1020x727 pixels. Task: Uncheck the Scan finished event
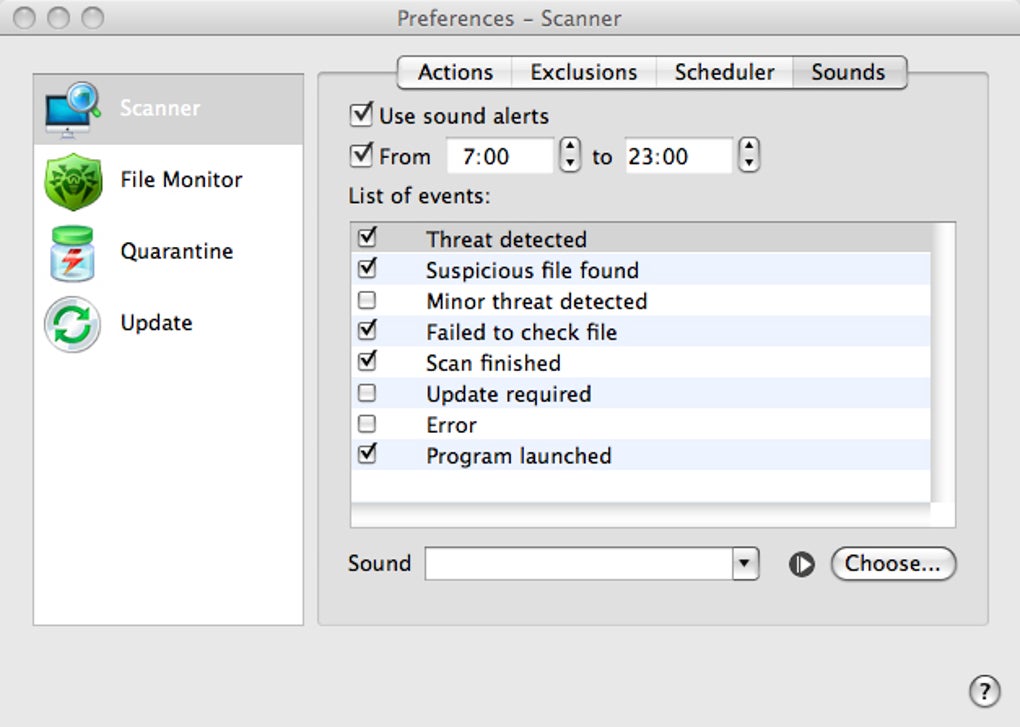pyautogui.click(x=368, y=362)
